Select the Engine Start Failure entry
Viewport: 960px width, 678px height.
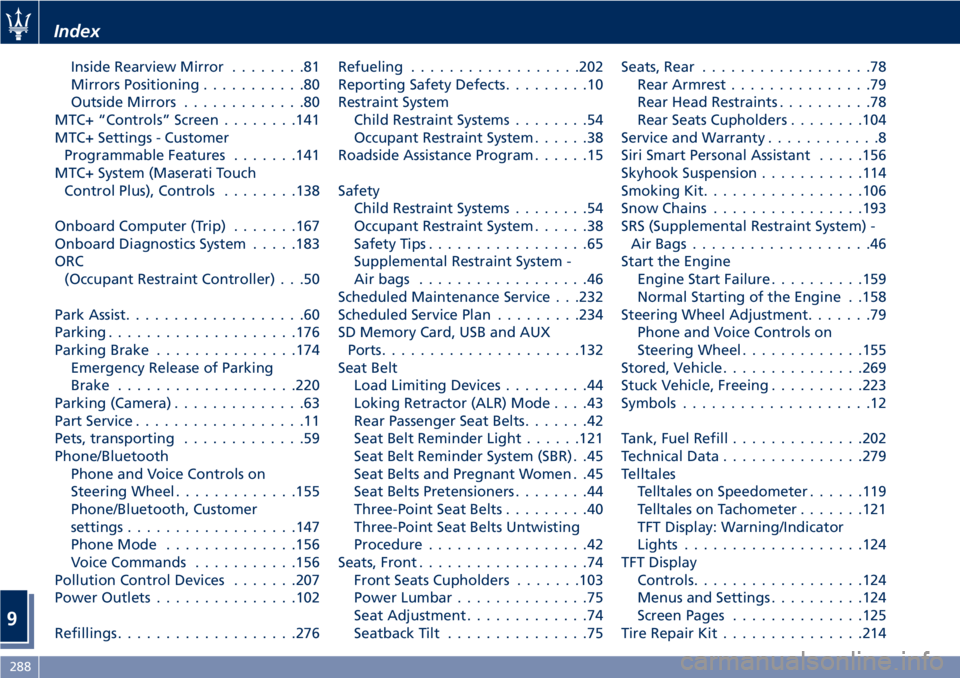tap(762, 279)
